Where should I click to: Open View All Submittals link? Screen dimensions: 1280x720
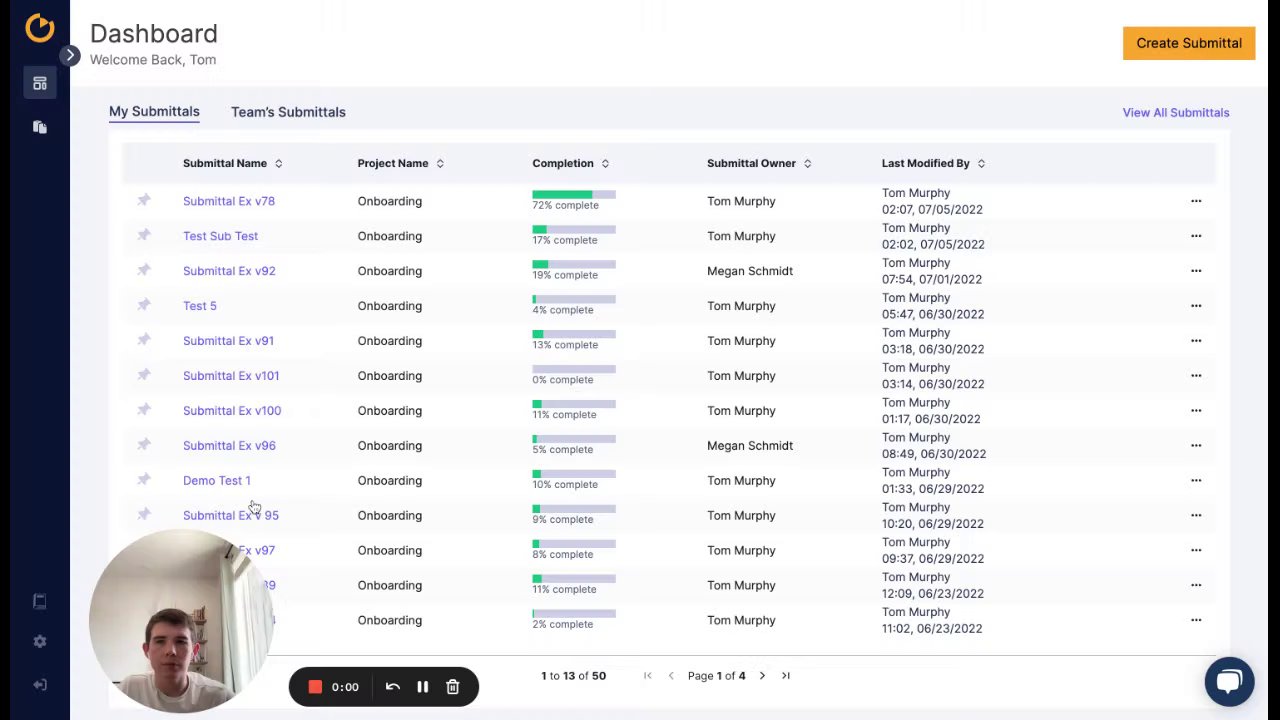click(1176, 113)
